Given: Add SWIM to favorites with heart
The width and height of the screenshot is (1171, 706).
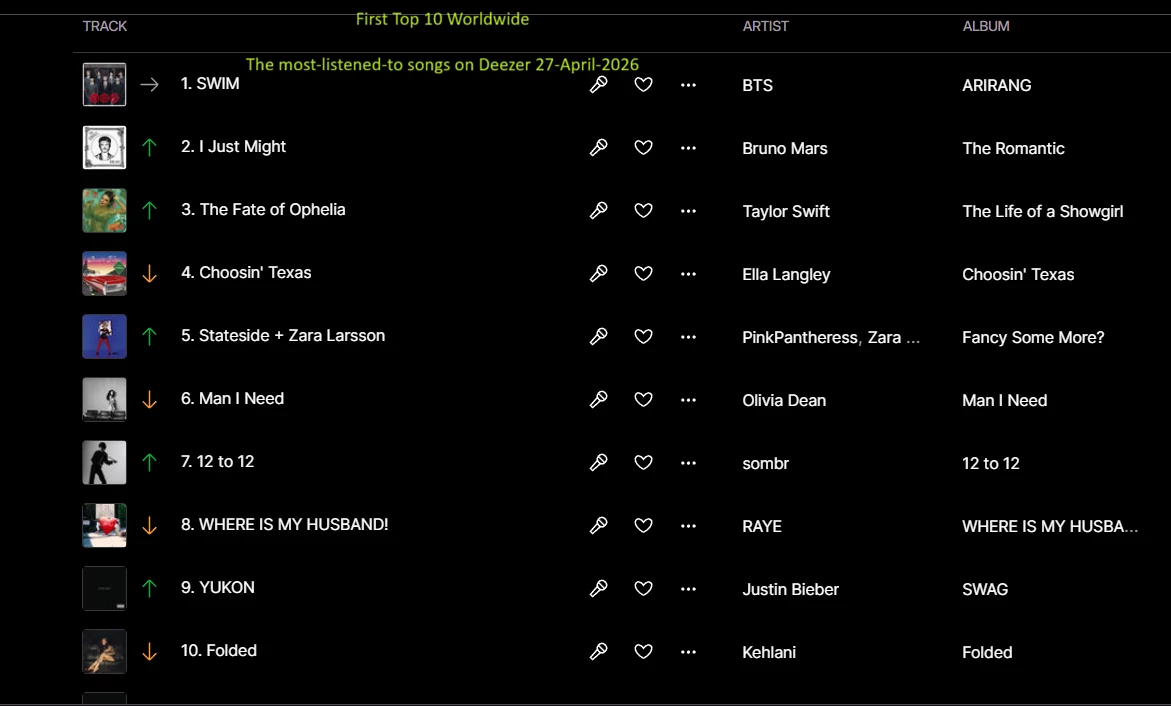Looking at the screenshot, I should click(643, 85).
